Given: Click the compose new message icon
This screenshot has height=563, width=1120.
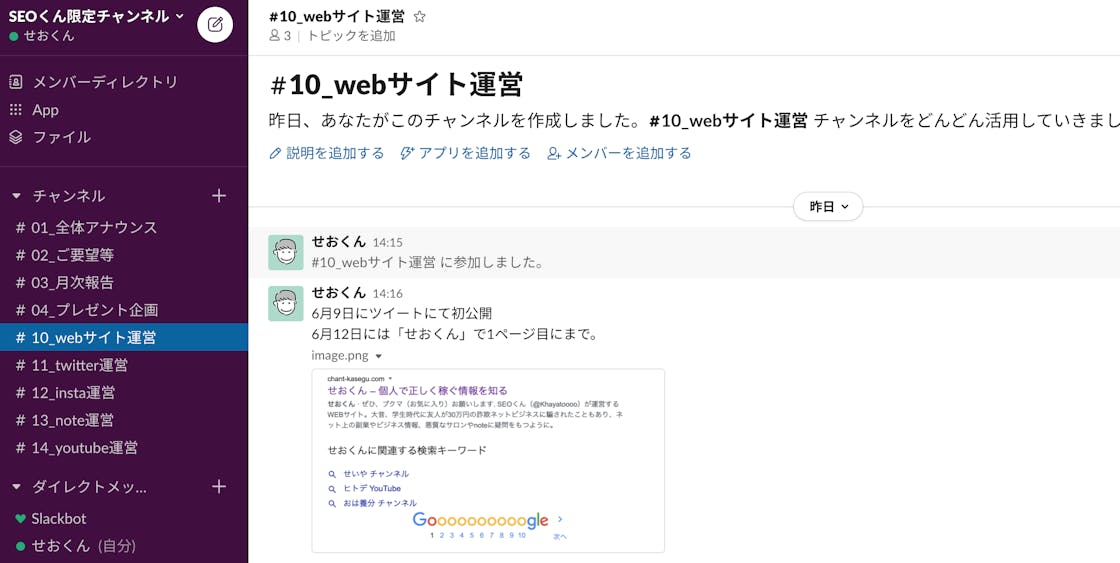Looking at the screenshot, I should [x=215, y=24].
